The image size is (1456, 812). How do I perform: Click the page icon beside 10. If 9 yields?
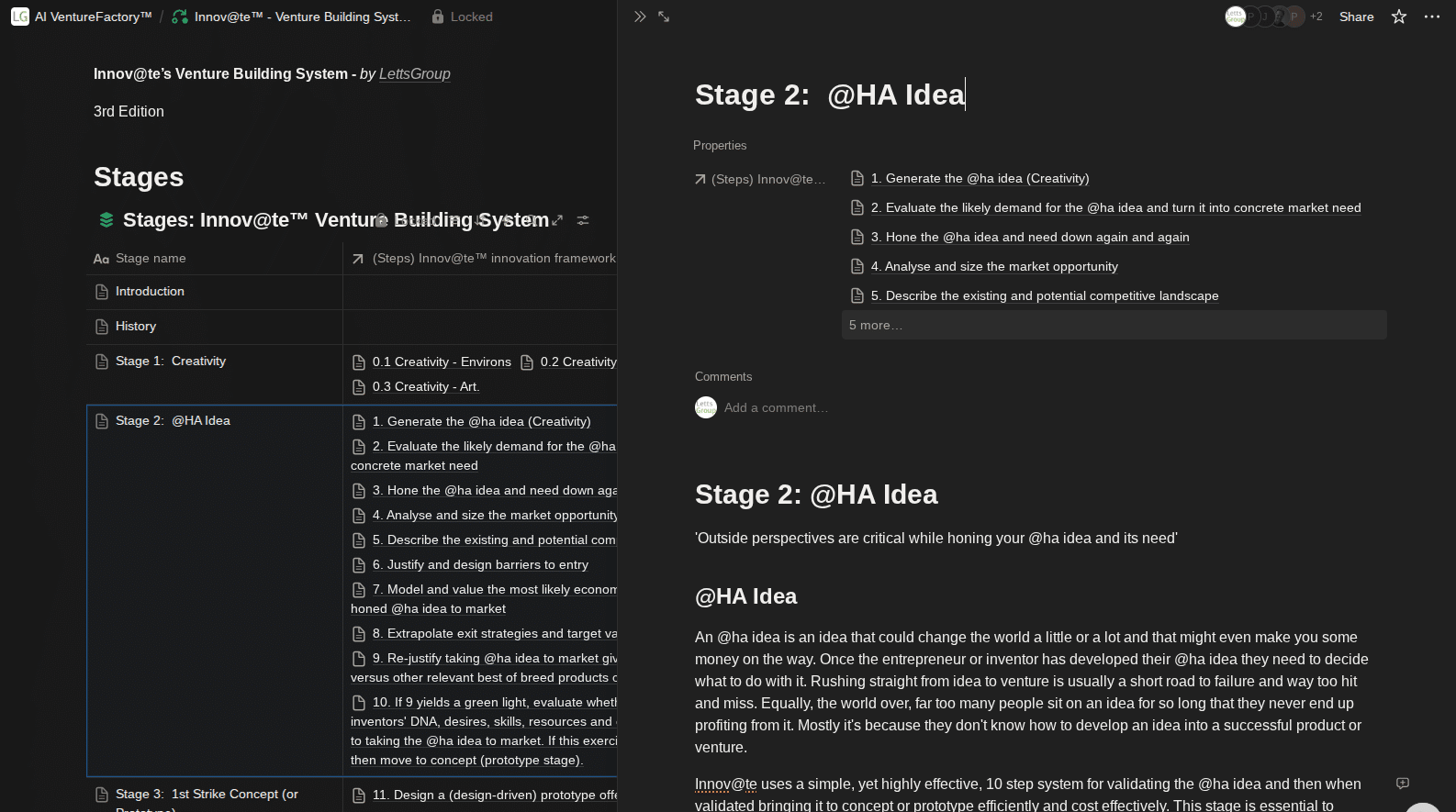click(359, 703)
